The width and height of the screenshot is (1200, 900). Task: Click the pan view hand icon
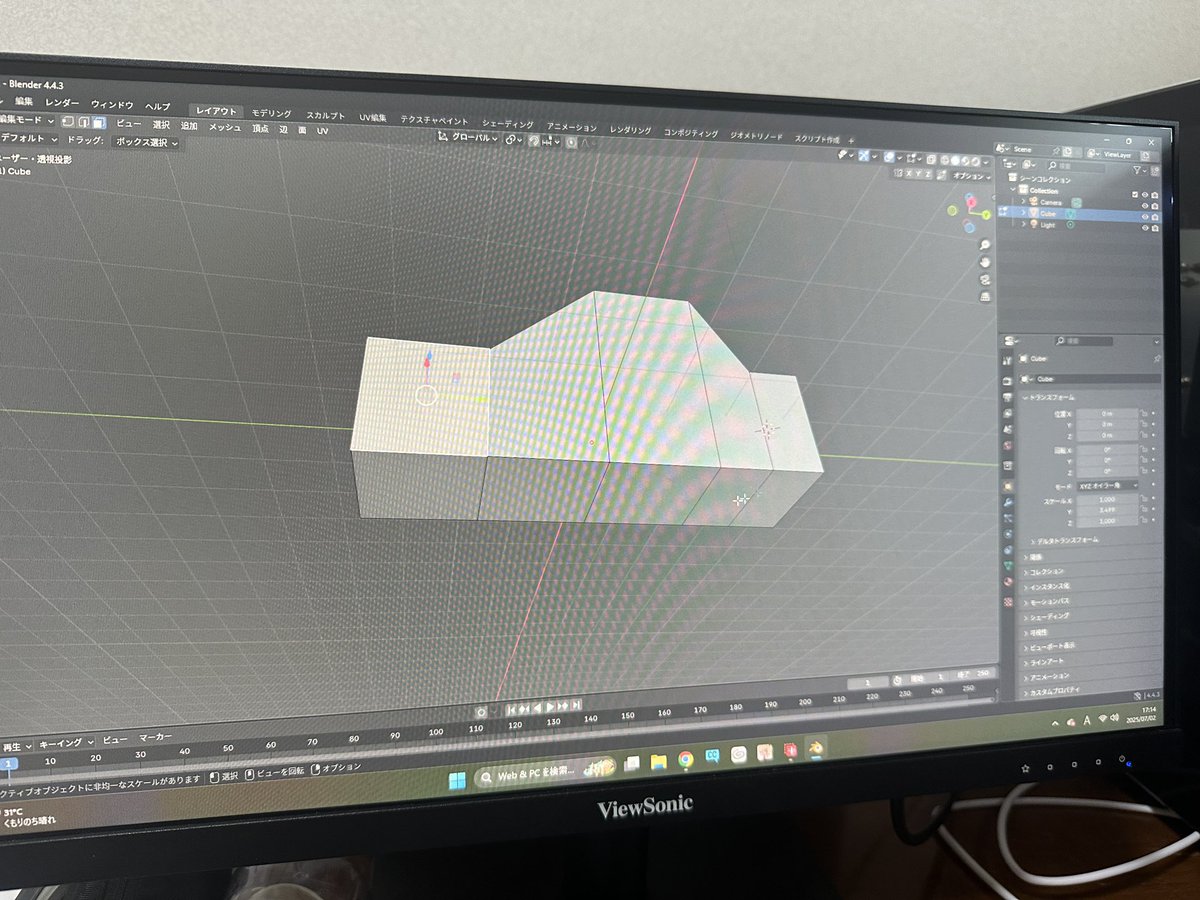point(985,262)
